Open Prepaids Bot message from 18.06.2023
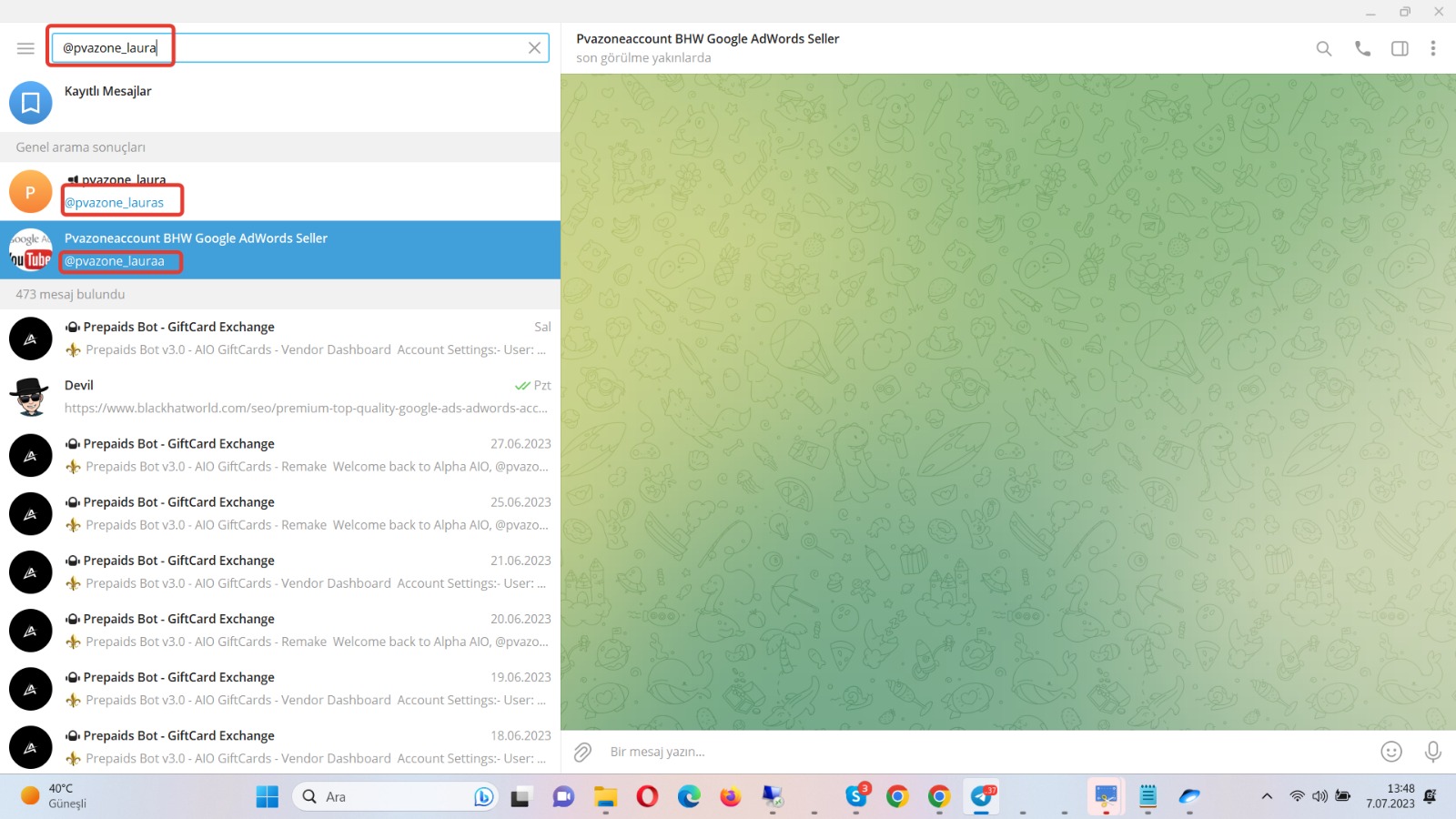The width and height of the screenshot is (1456, 819). pyautogui.click(x=280, y=746)
